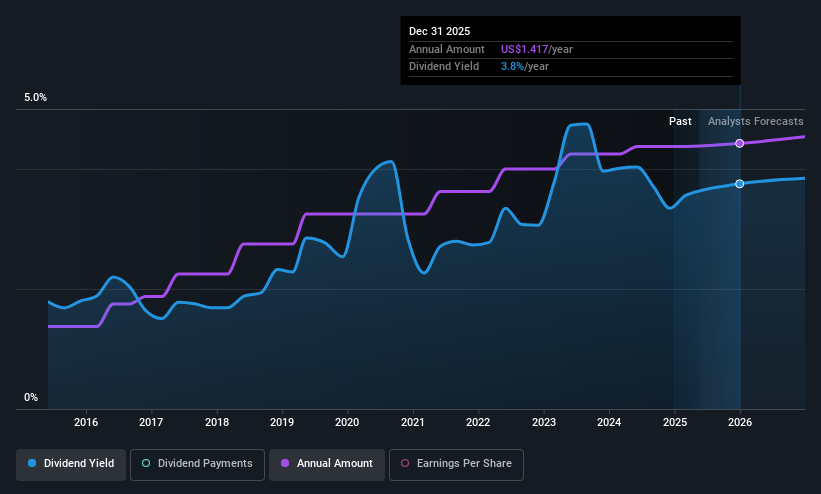This screenshot has height=494, width=821.
Task: Toggle the Annual Amount legend button
Action: [x=327, y=465]
